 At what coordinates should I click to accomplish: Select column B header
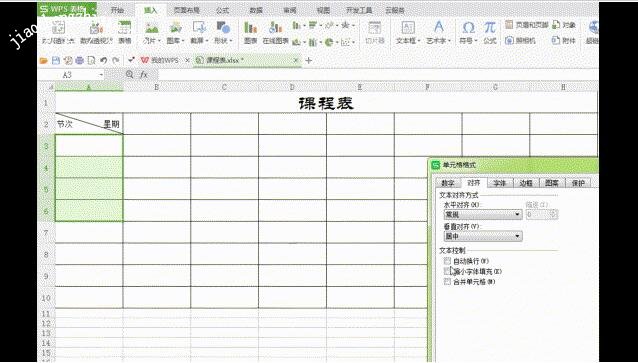tap(157, 87)
